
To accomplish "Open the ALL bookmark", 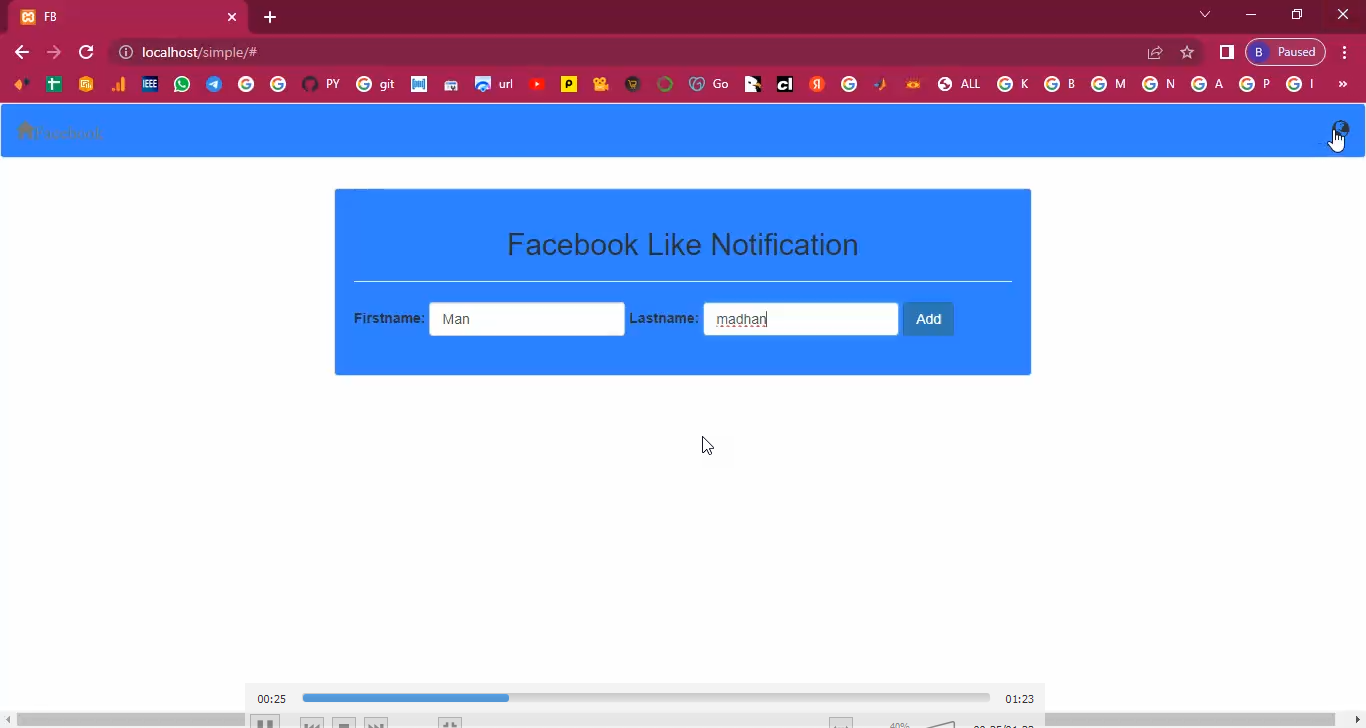I will click(x=959, y=84).
